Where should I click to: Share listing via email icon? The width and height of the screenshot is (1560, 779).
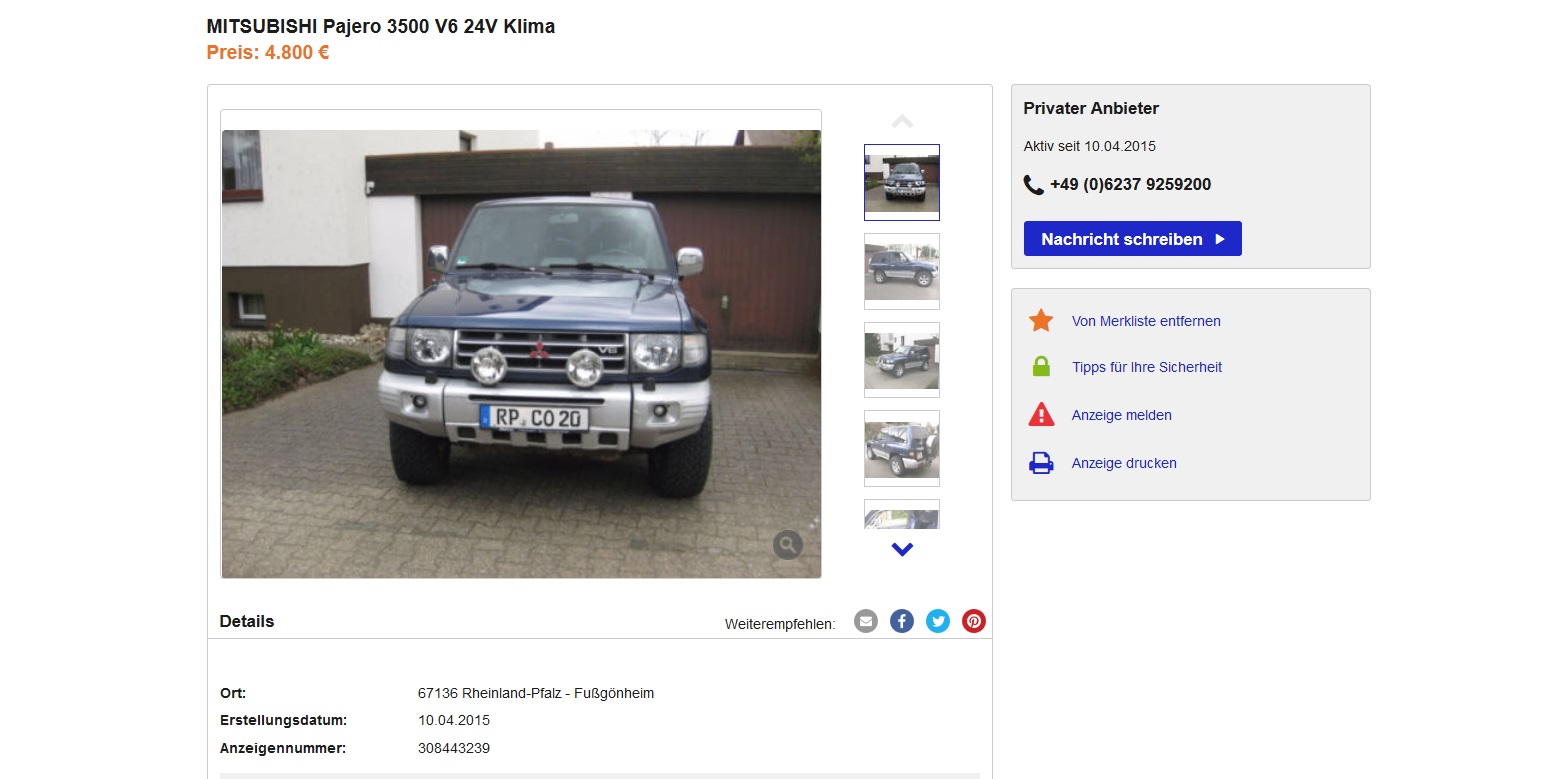pyautogui.click(x=866, y=621)
